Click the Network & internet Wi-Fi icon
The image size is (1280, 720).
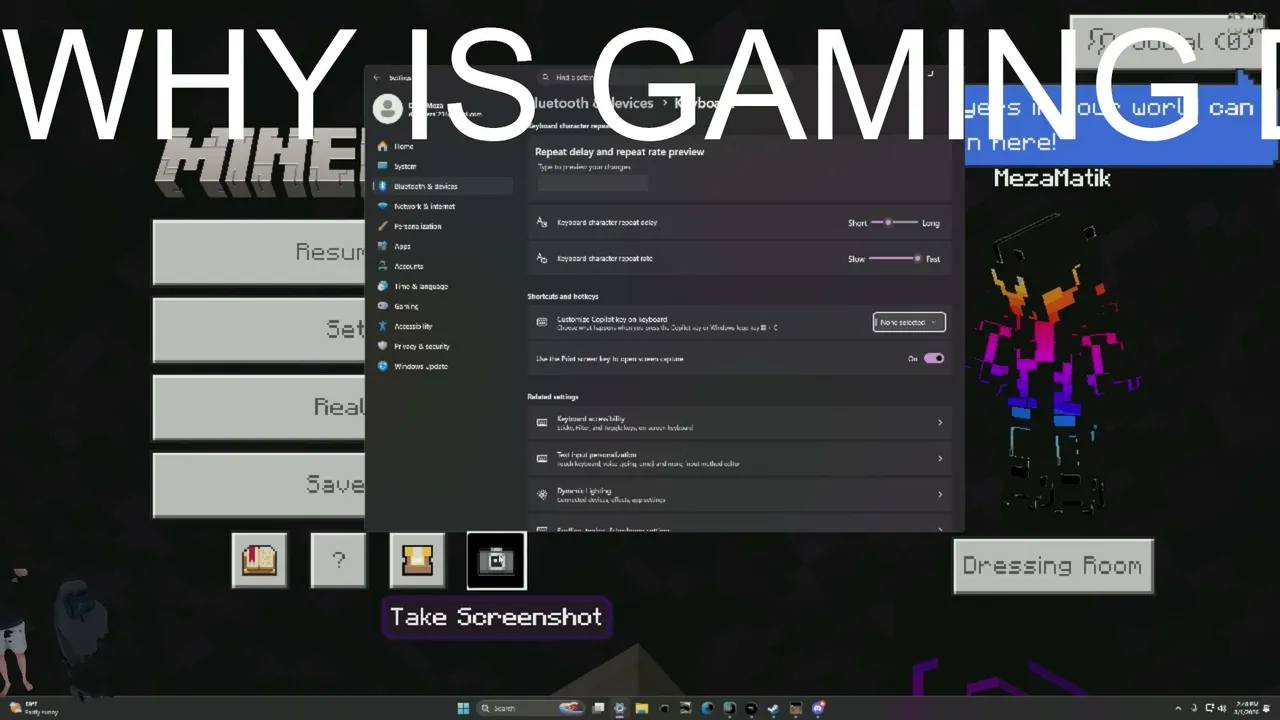pyautogui.click(x=383, y=206)
